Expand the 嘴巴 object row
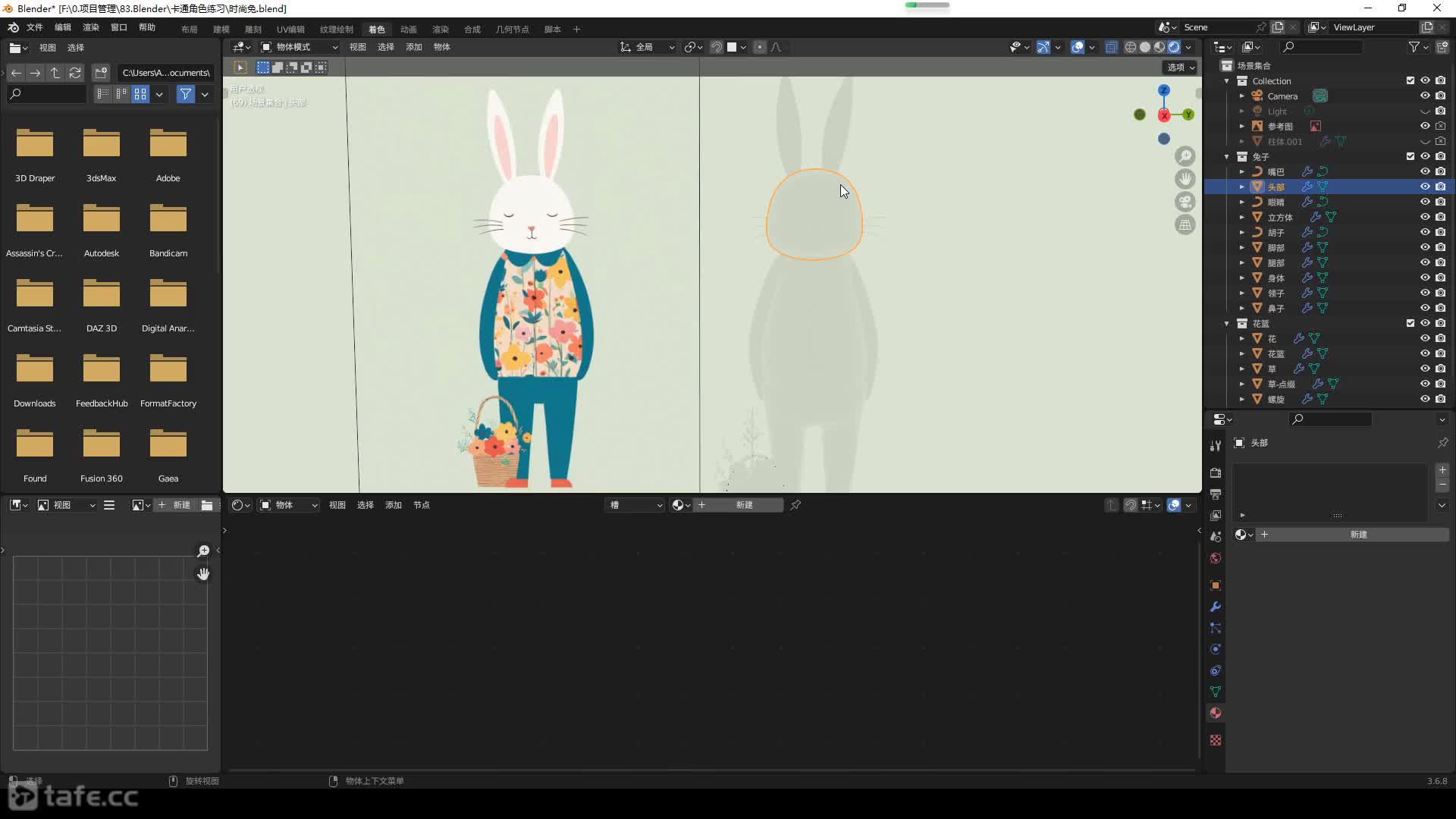The height and width of the screenshot is (819, 1456). 1242,171
